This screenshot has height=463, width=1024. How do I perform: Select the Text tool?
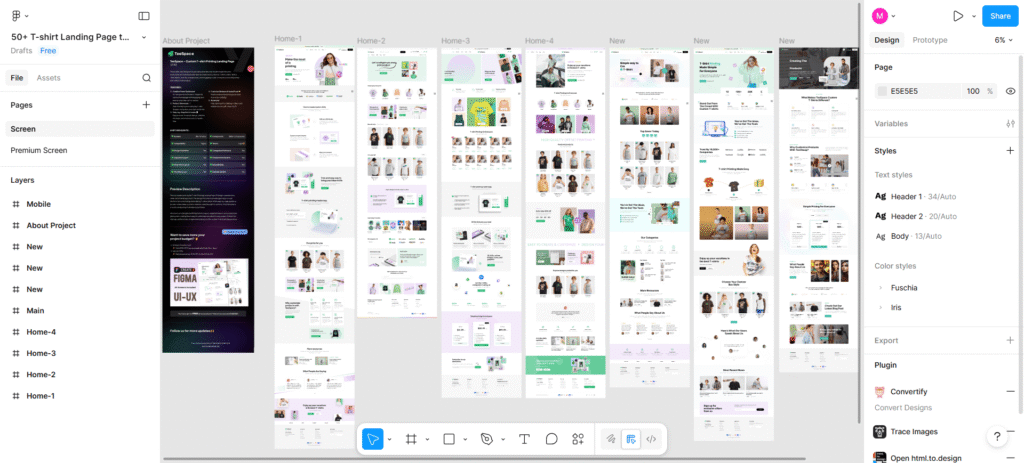[524, 439]
